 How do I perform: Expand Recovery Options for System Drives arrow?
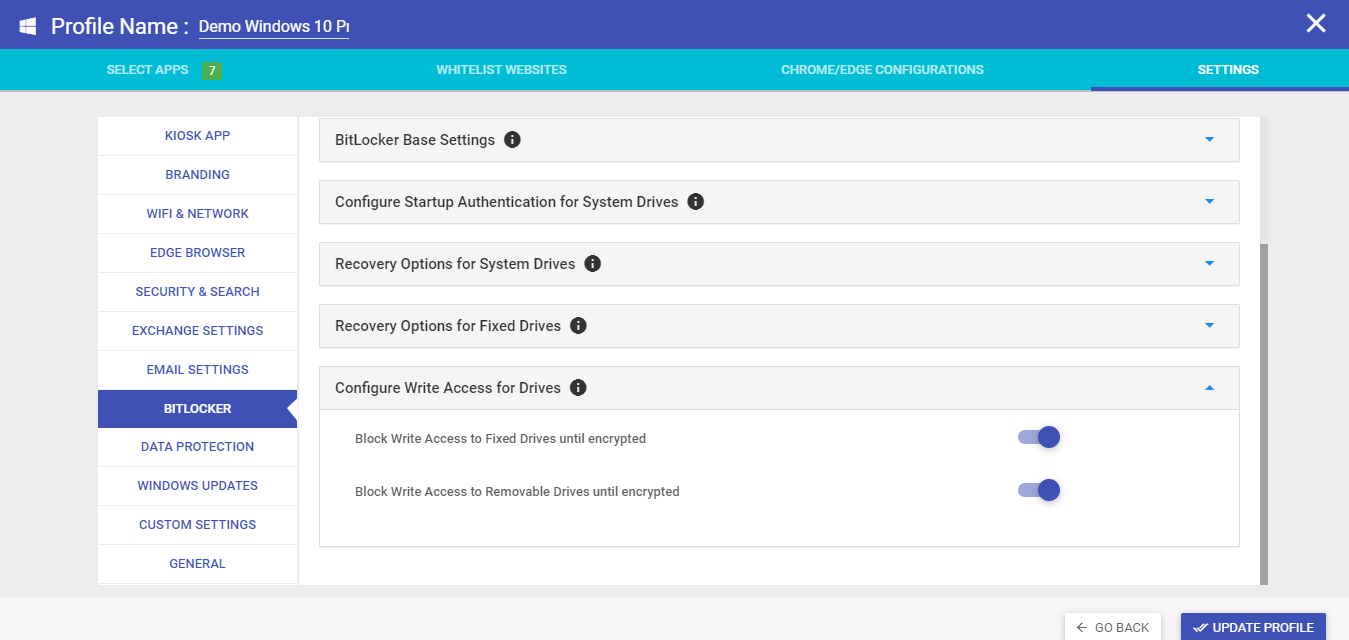pyautogui.click(x=1210, y=264)
